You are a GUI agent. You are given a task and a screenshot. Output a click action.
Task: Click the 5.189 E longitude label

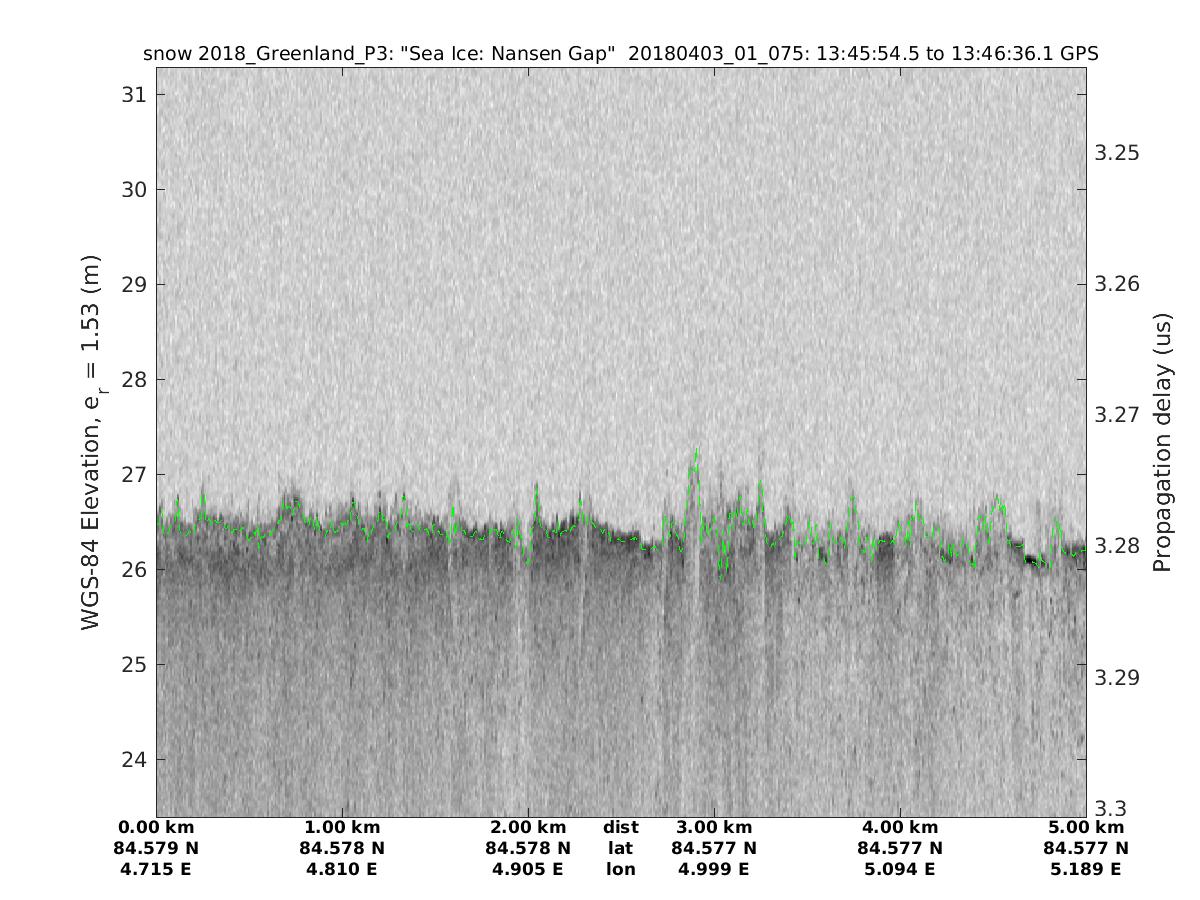(x=1086, y=870)
